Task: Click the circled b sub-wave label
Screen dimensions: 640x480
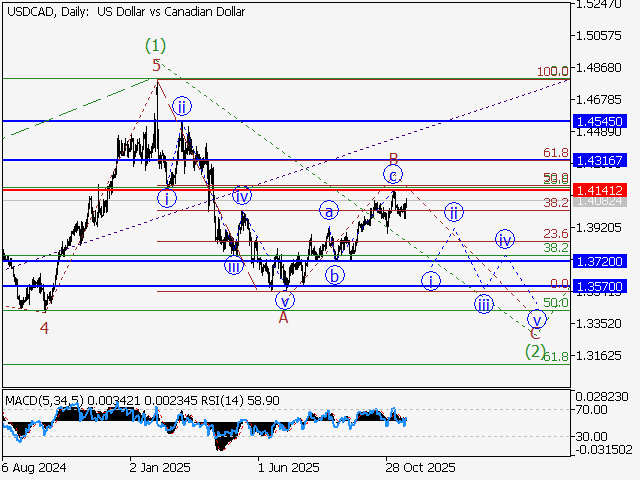Action: click(x=335, y=276)
